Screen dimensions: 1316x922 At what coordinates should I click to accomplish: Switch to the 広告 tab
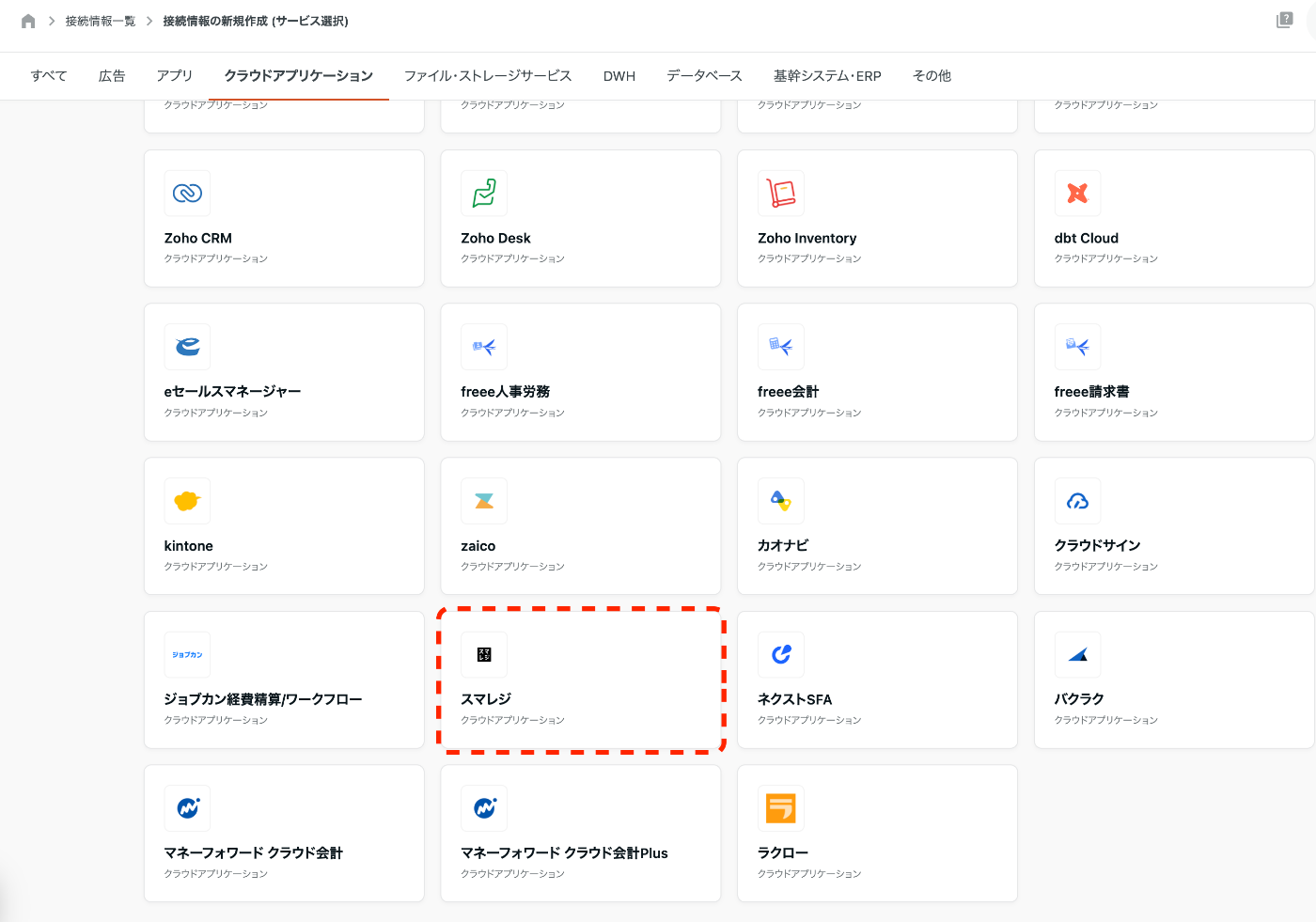tap(112, 76)
